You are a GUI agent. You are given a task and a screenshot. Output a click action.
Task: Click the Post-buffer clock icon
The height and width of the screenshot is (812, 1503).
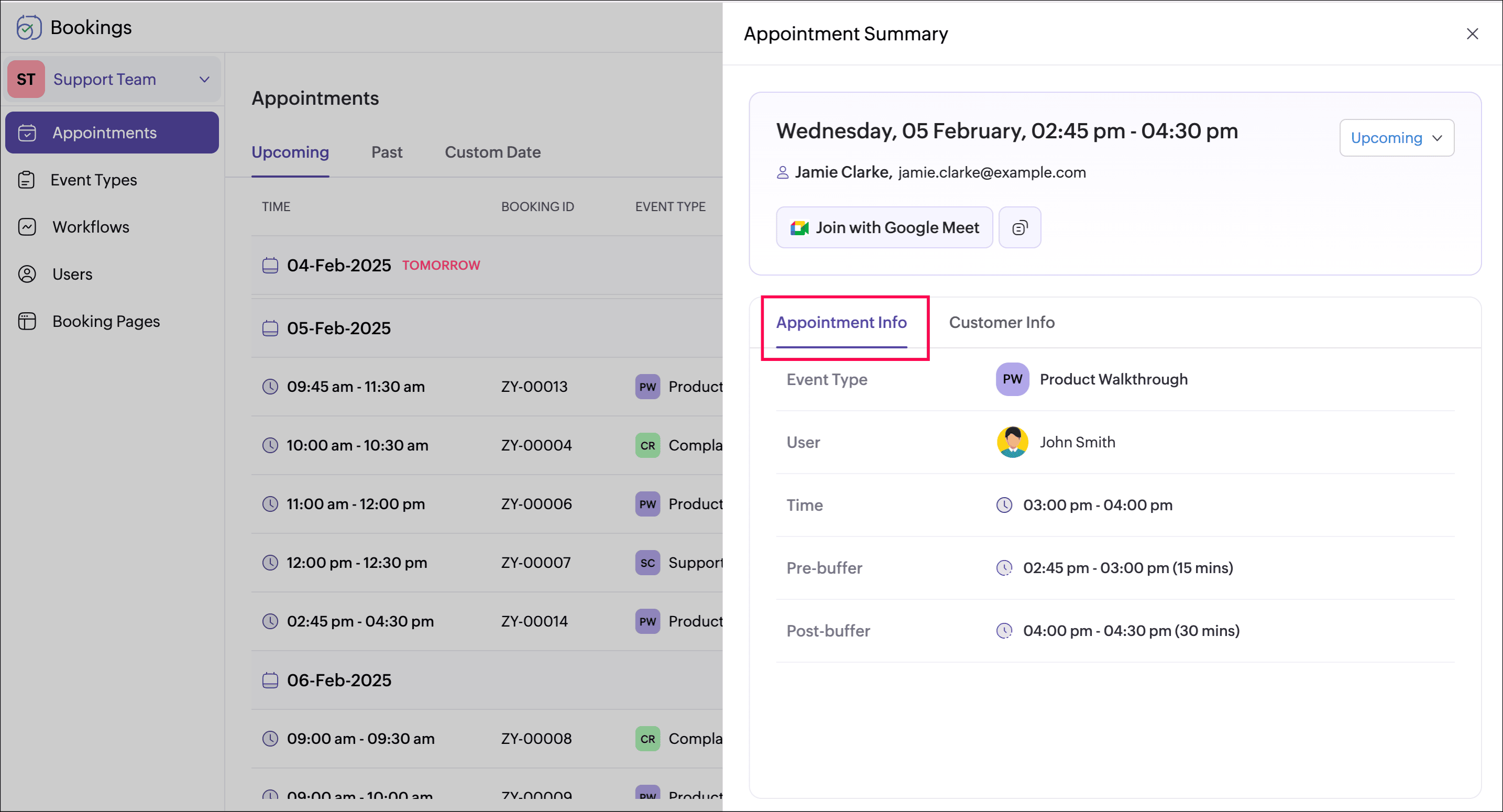point(1004,631)
